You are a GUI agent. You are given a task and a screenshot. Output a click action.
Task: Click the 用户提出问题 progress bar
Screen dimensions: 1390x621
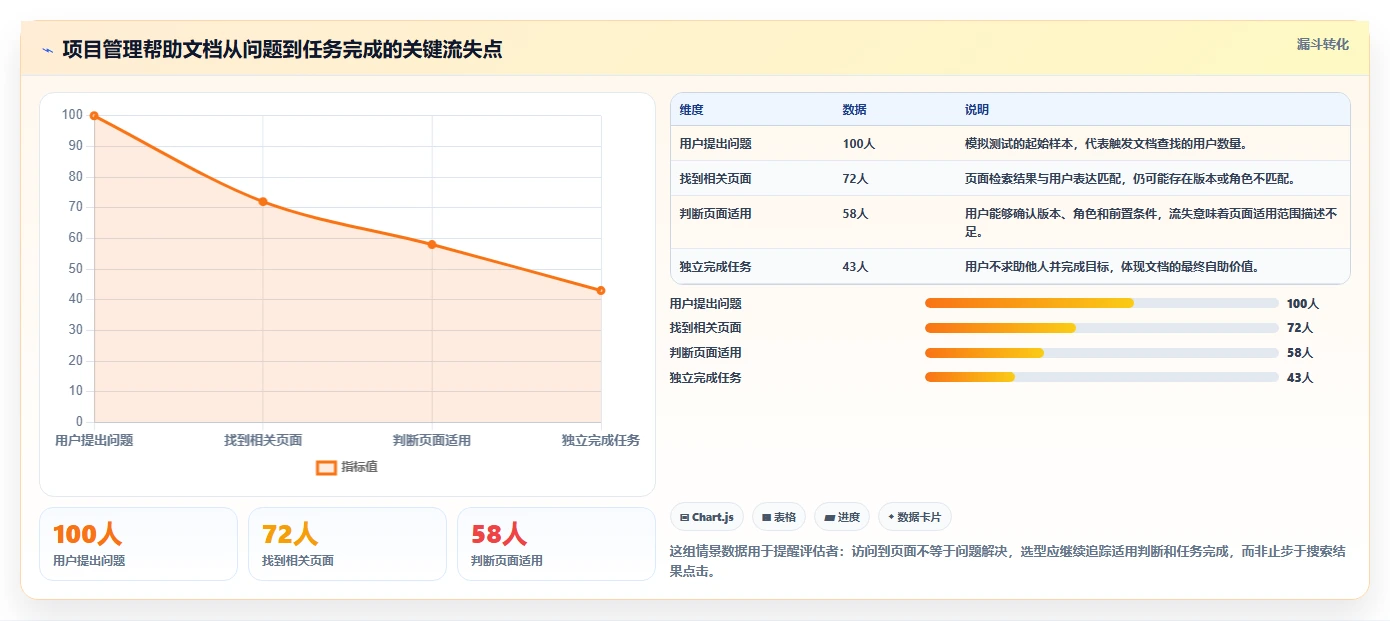(1102, 303)
